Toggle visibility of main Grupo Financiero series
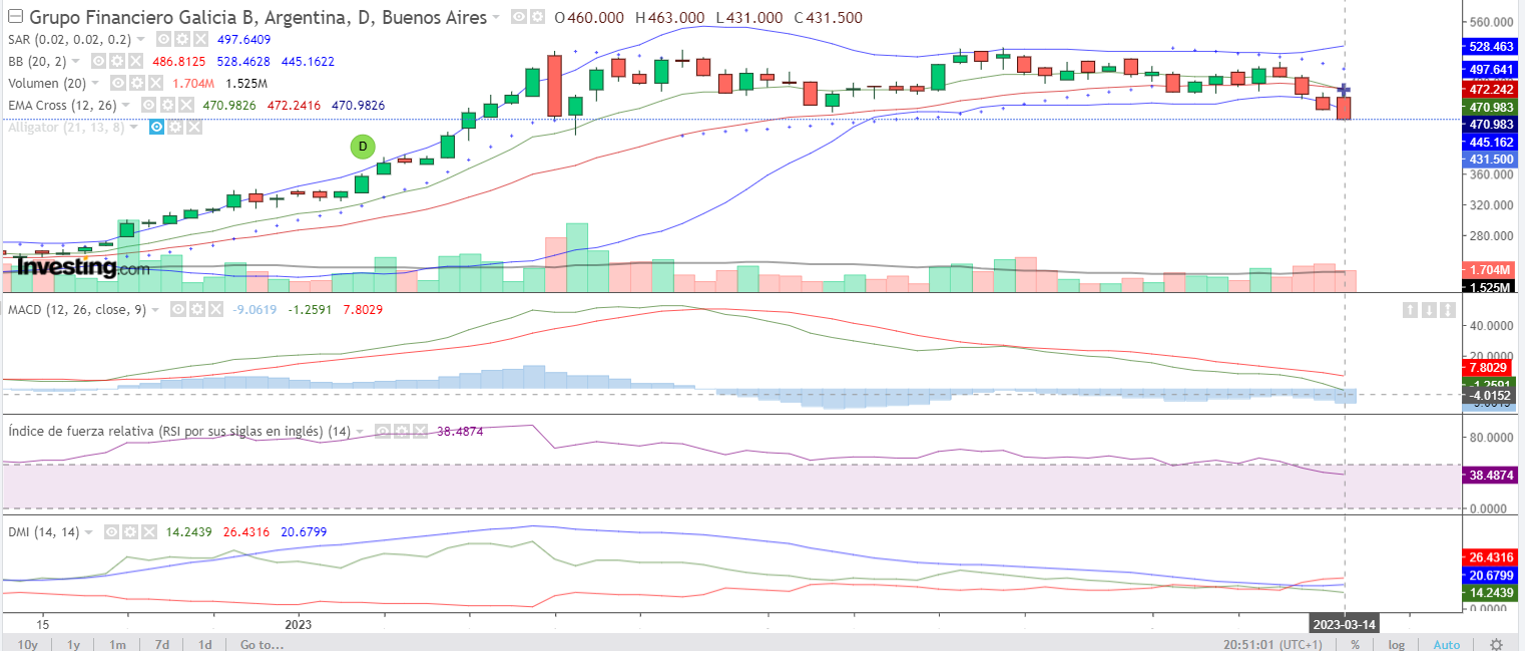The image size is (1533, 651). pos(518,18)
